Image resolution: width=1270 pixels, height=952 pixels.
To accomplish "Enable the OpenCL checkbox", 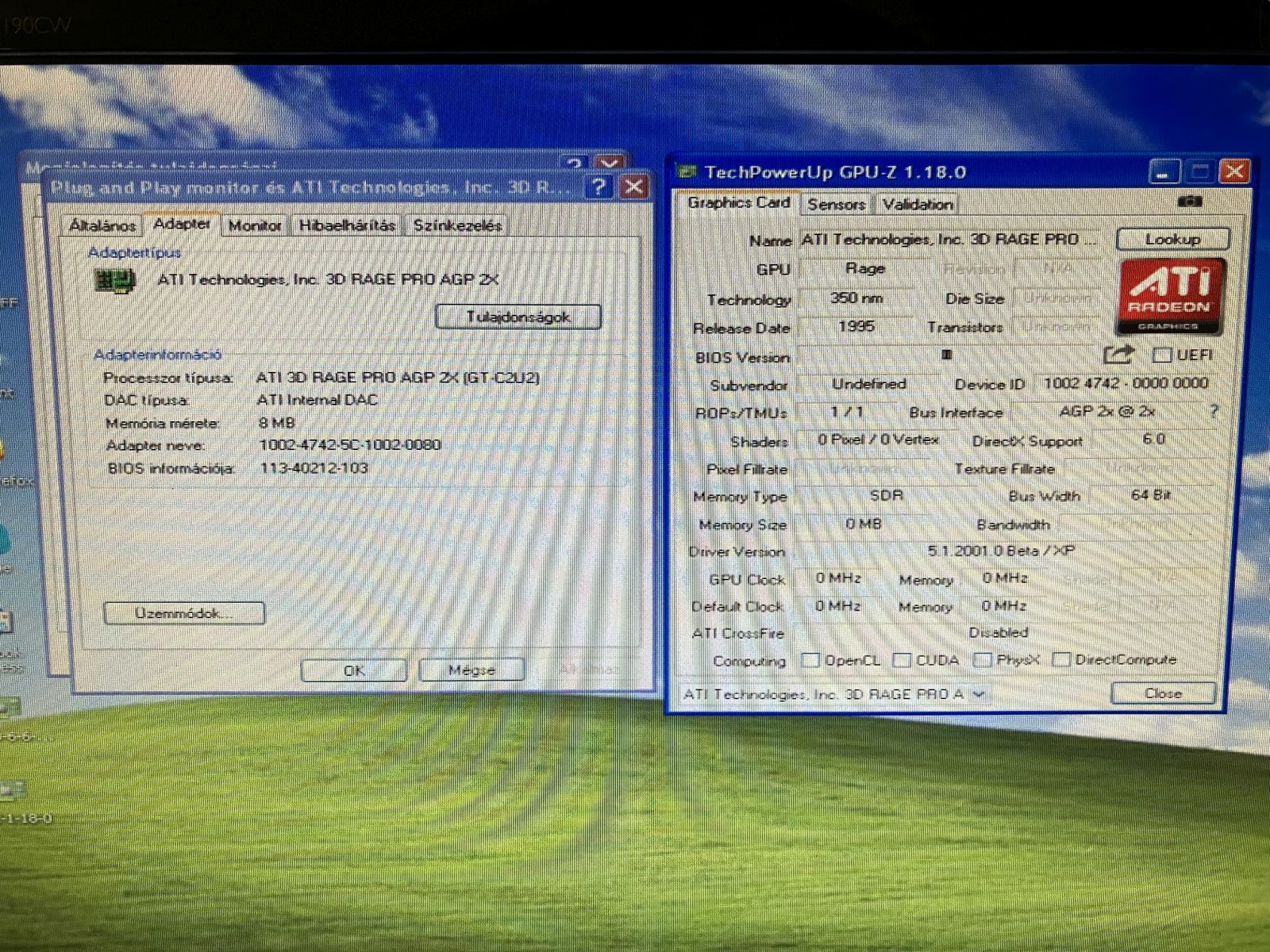I will [x=810, y=660].
